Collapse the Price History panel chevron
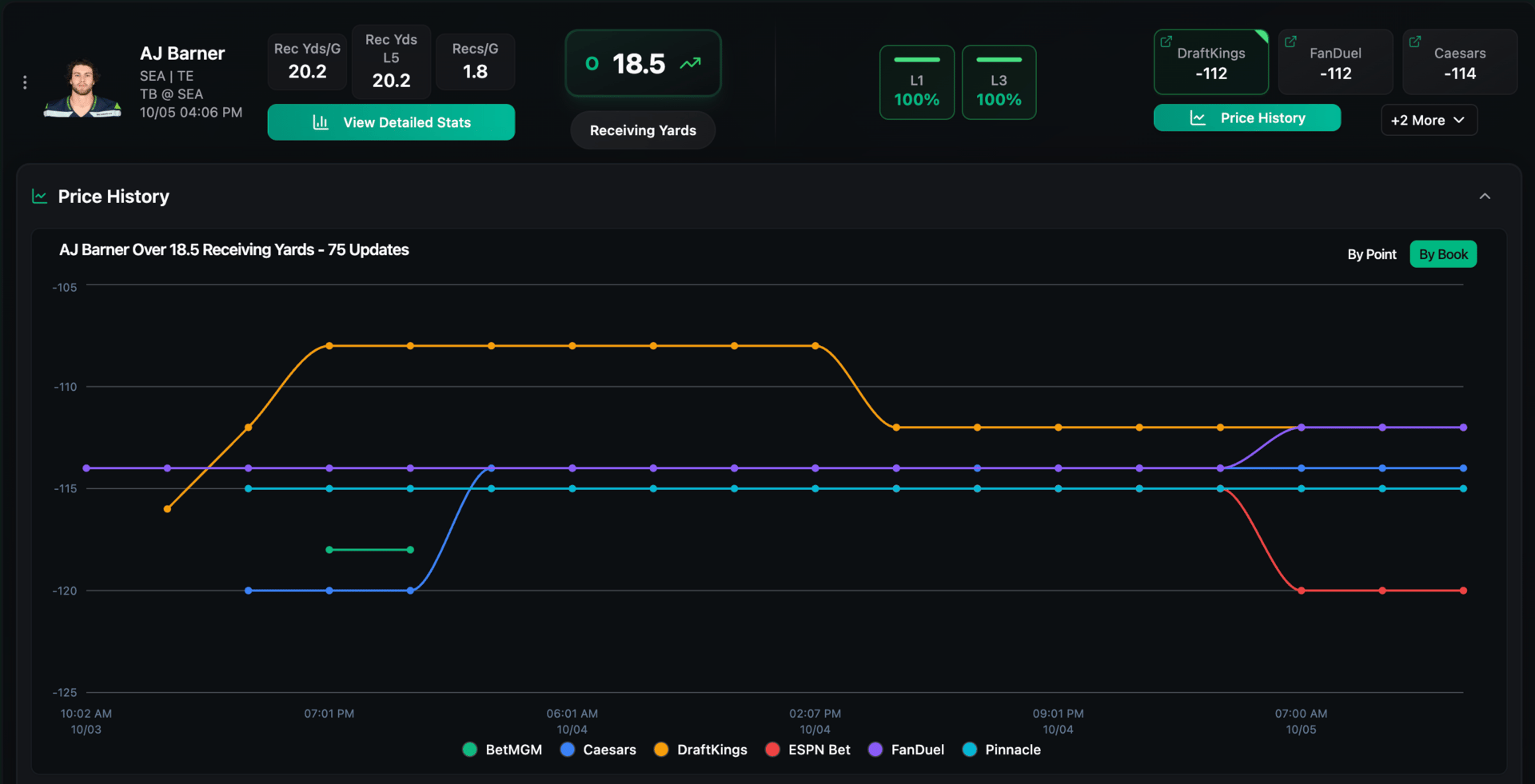The width and height of the screenshot is (1535, 784). 1485,197
